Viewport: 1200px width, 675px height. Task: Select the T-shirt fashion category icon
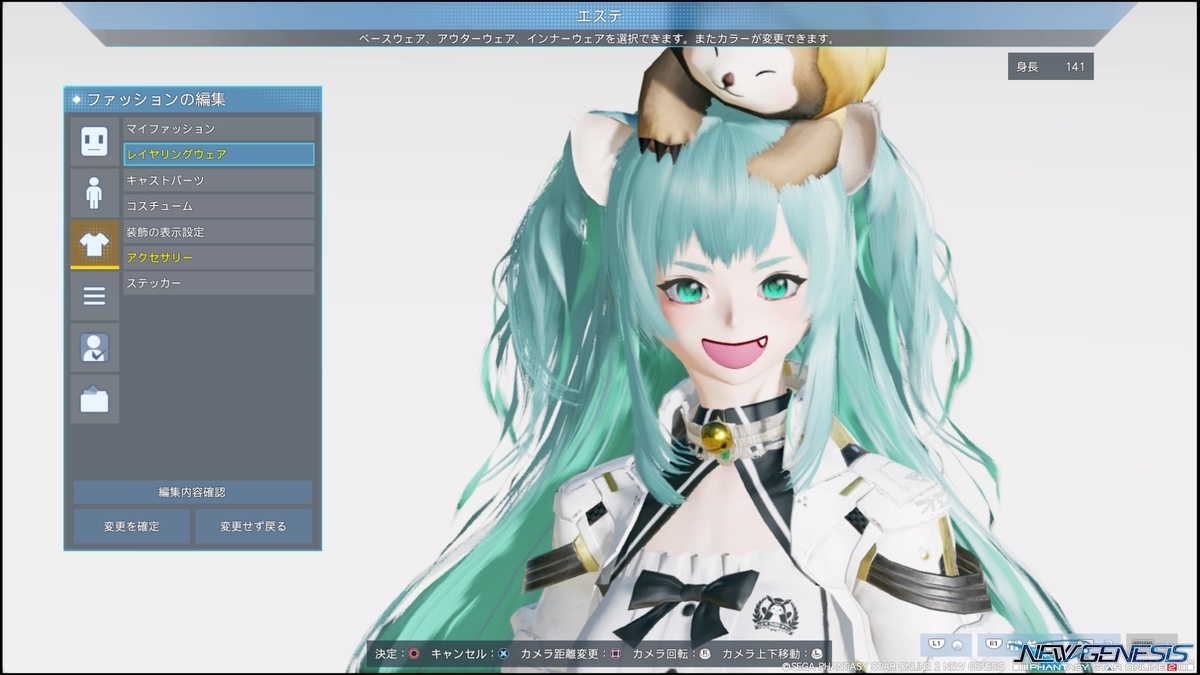[x=94, y=244]
